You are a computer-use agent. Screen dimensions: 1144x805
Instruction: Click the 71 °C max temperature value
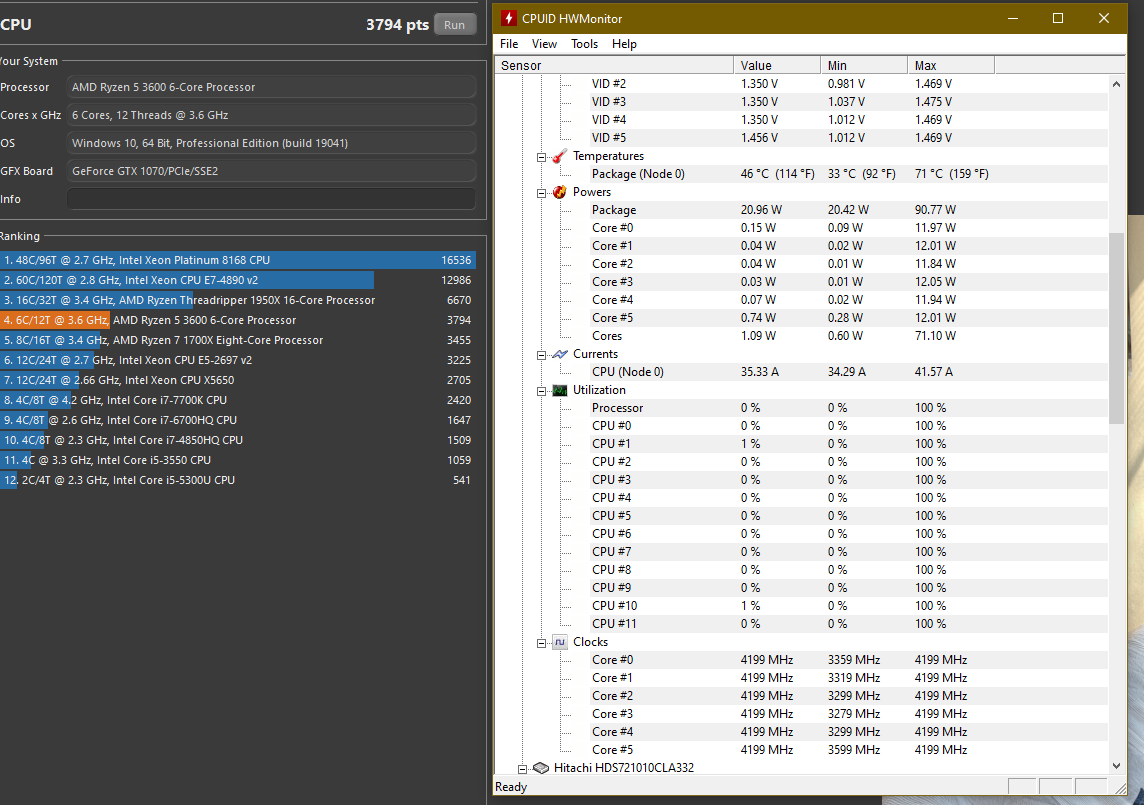[951, 174]
